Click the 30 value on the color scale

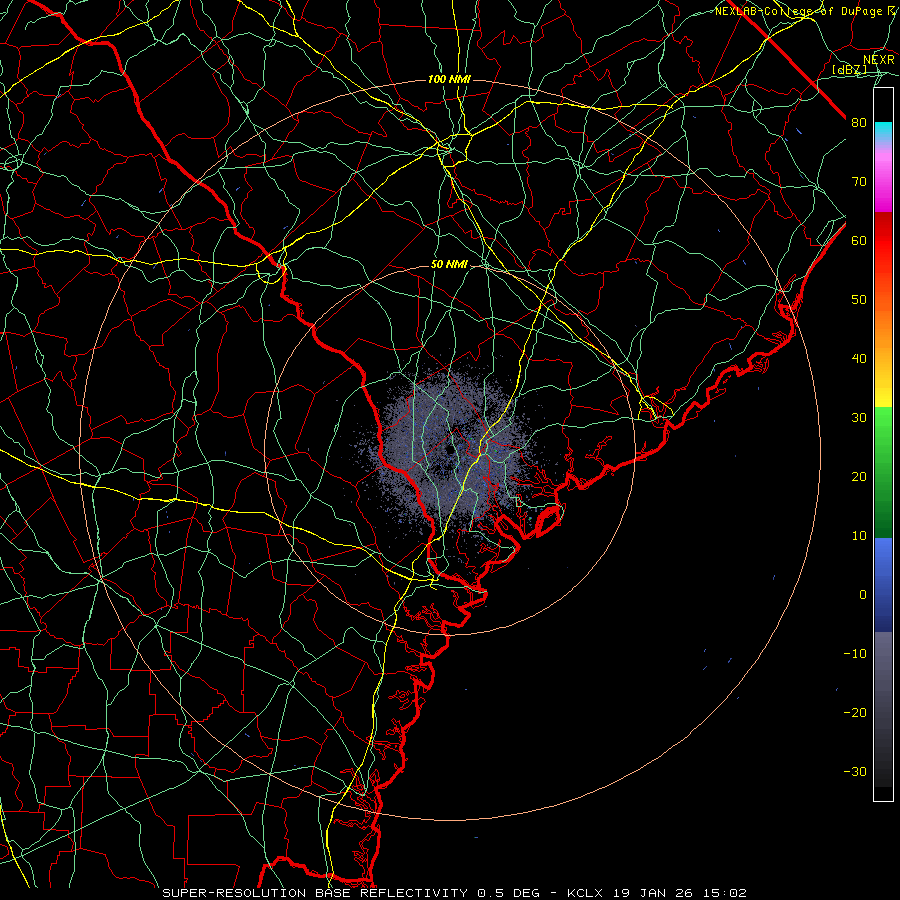click(859, 417)
